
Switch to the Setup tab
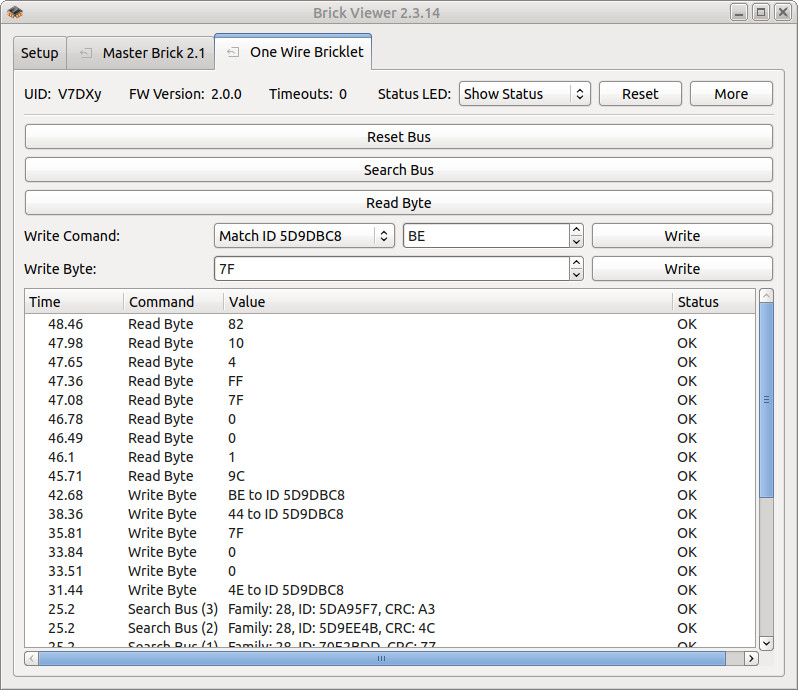pos(40,53)
